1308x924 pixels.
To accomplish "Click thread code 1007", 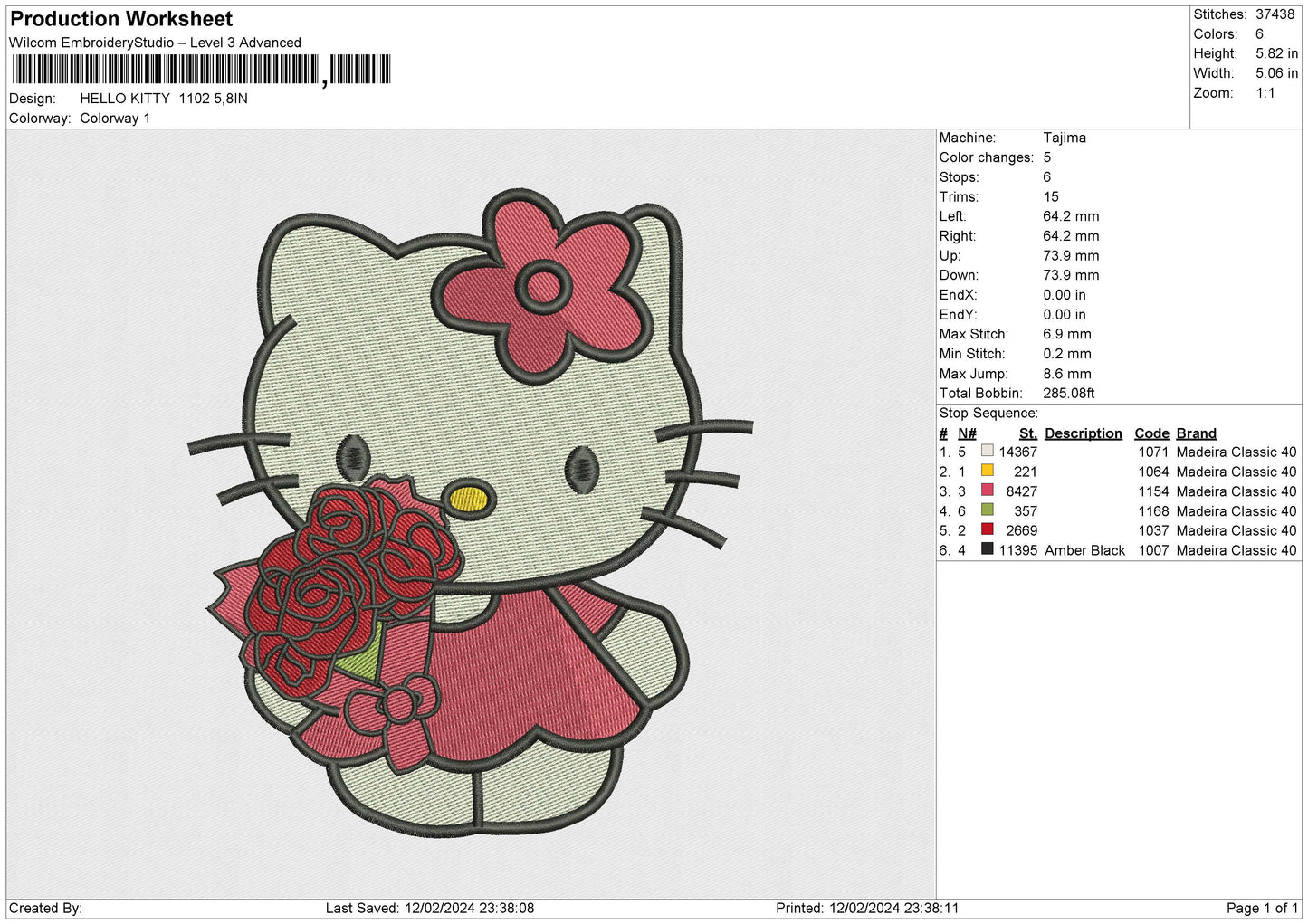I will 1154,550.
